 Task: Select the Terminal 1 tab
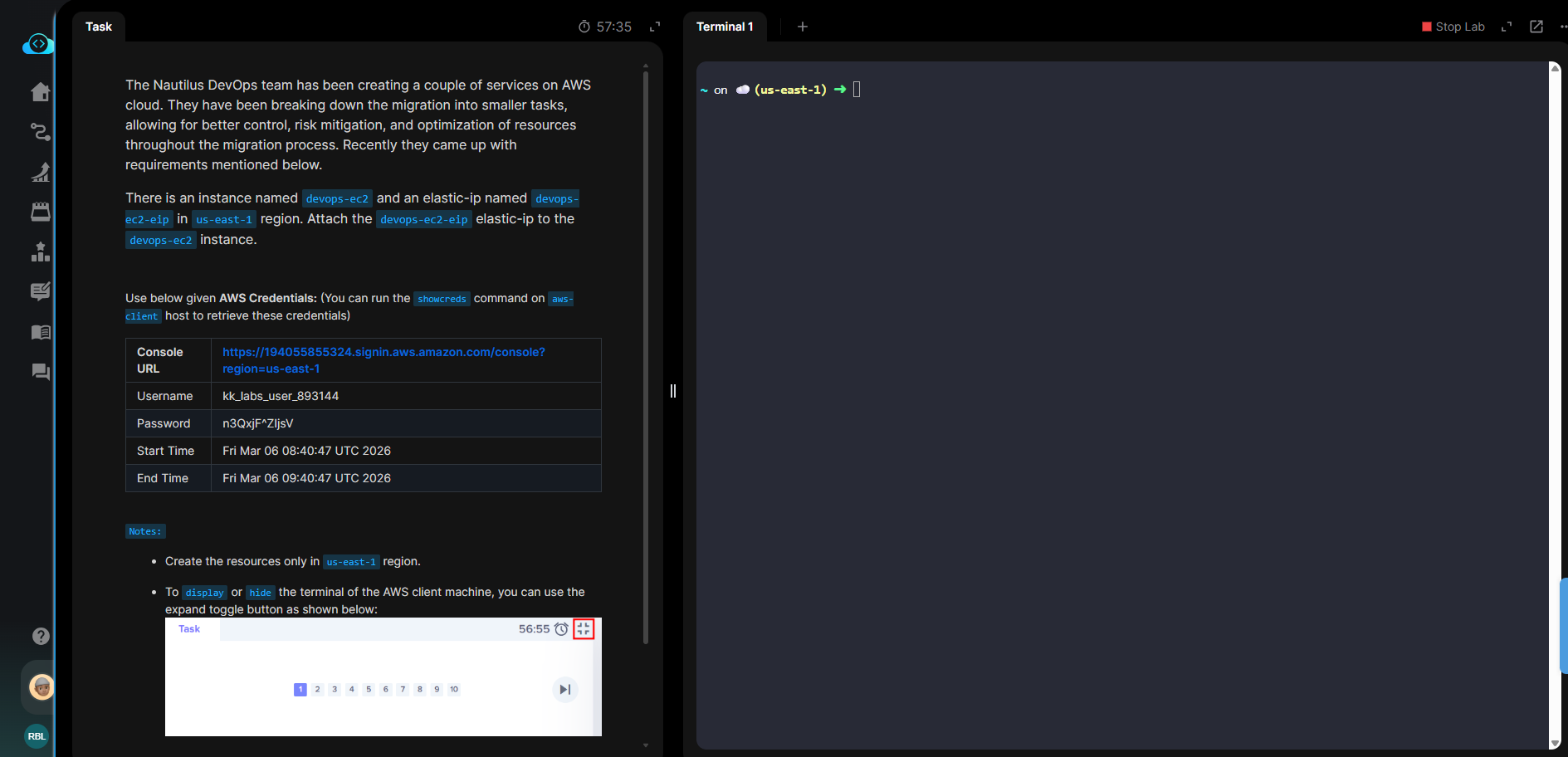coord(725,27)
